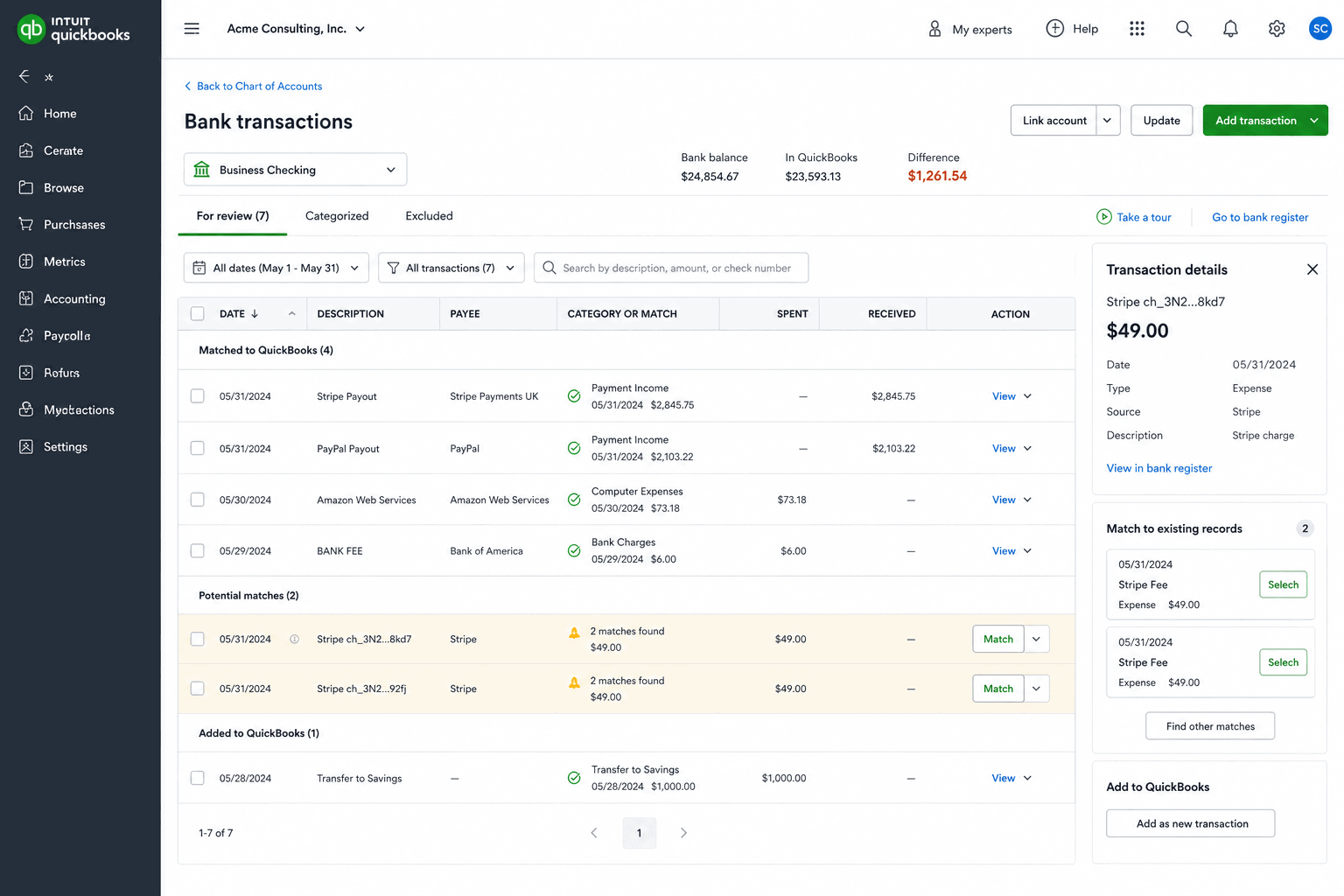Click green check on Stripe Payout row
The image size is (1344, 896).
[x=574, y=395]
